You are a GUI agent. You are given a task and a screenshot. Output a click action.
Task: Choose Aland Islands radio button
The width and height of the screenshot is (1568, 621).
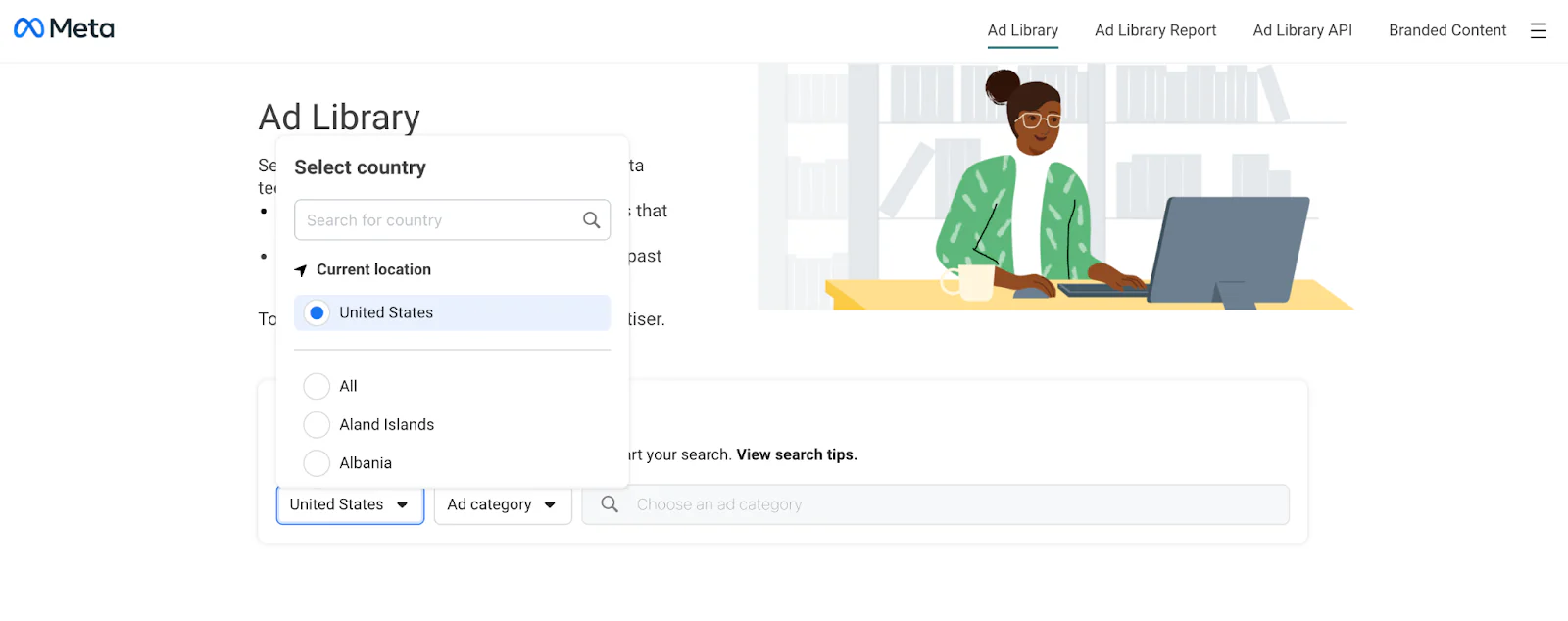pyautogui.click(x=316, y=424)
